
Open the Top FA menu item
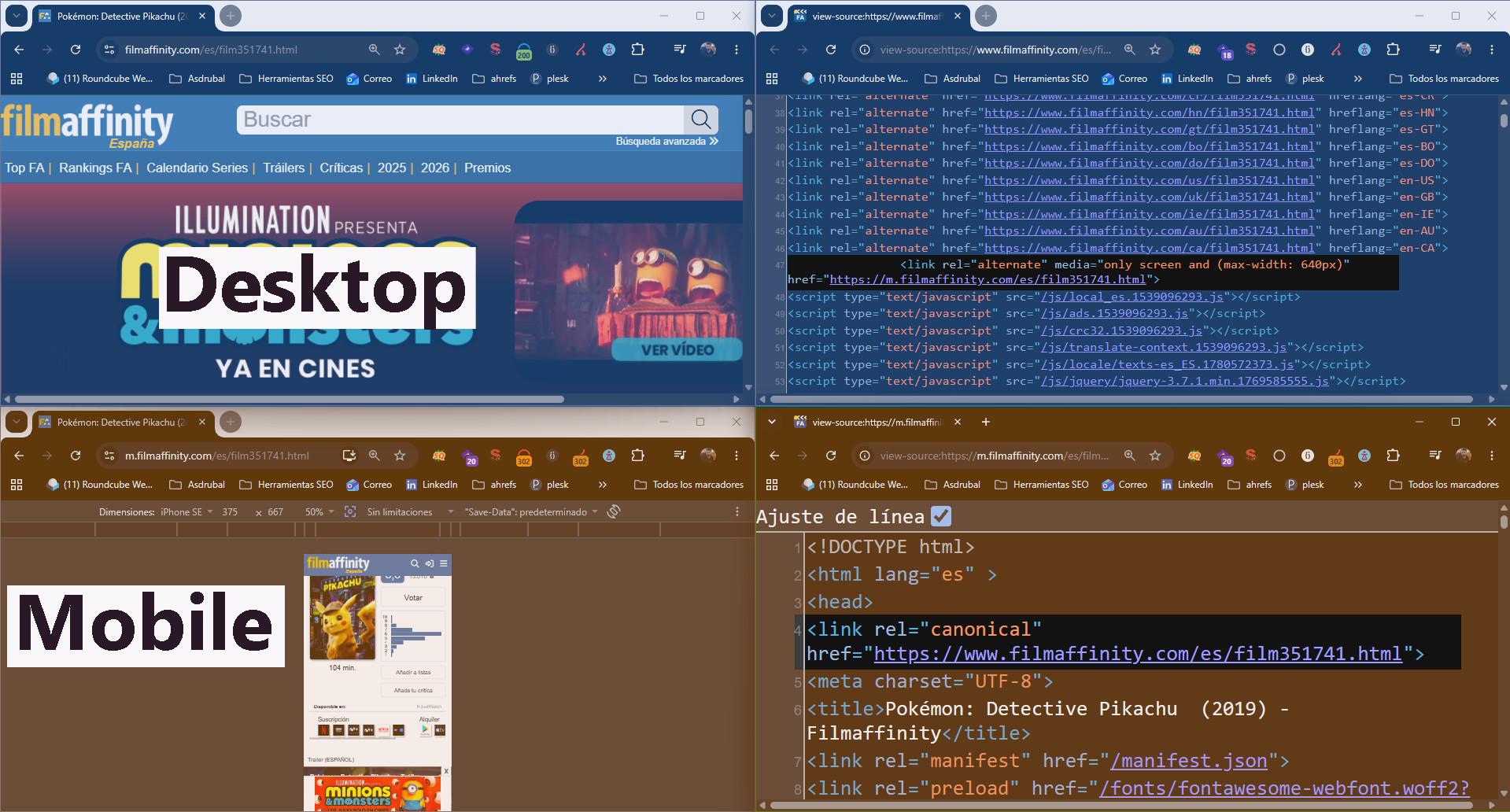[24, 168]
